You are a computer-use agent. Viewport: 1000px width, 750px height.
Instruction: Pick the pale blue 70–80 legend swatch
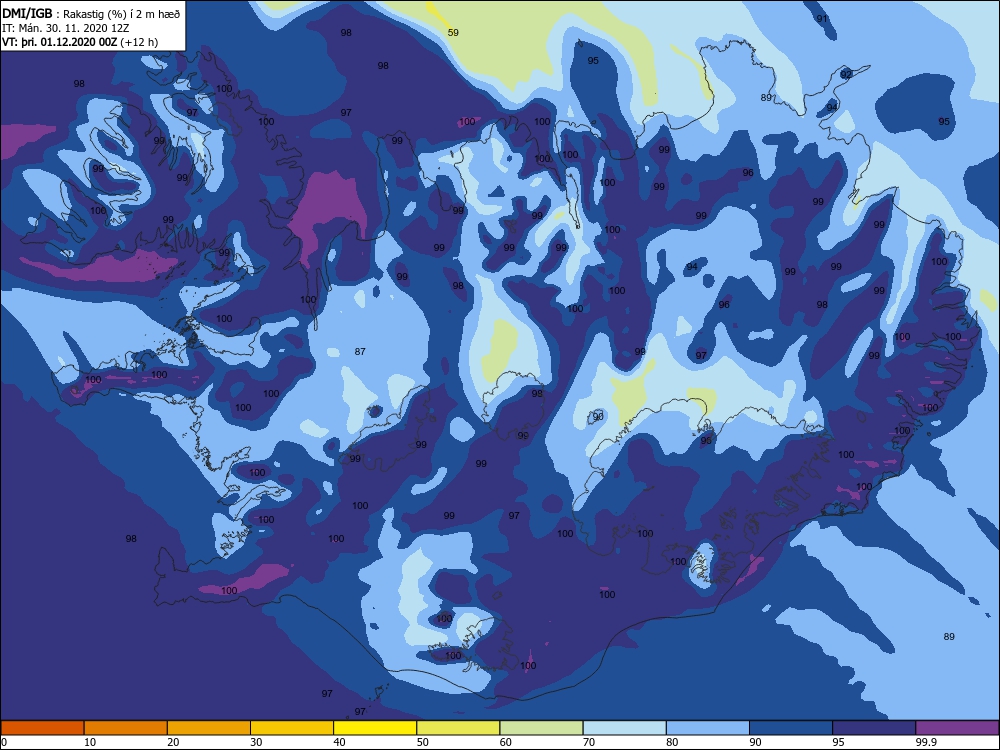coord(625,728)
